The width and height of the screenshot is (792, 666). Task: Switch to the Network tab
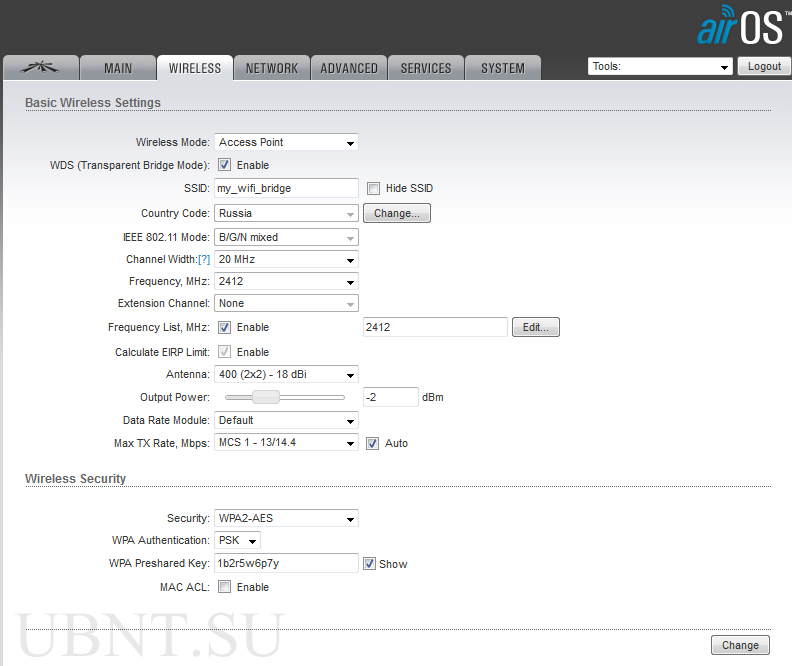272,68
